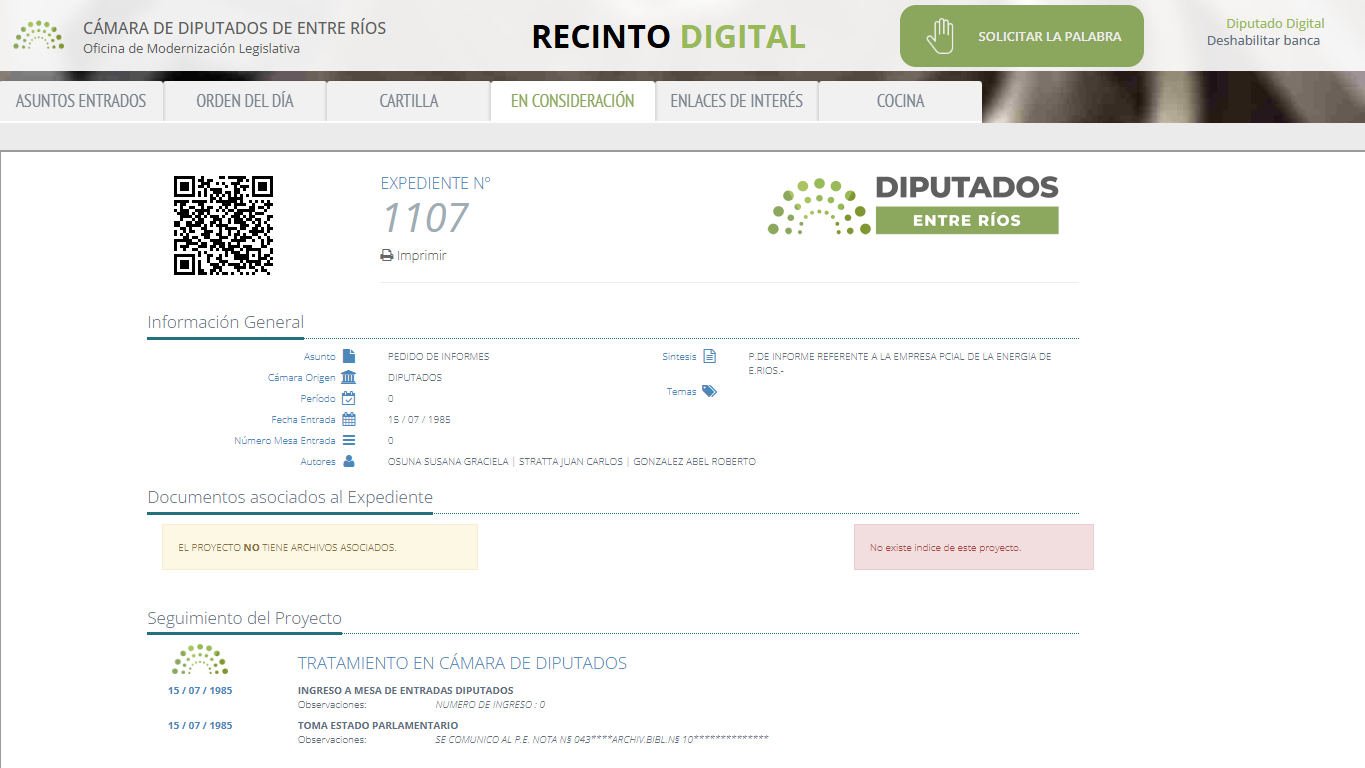Switch to the Asuntos Entrados tab
This screenshot has height=768, width=1365.
click(x=81, y=100)
